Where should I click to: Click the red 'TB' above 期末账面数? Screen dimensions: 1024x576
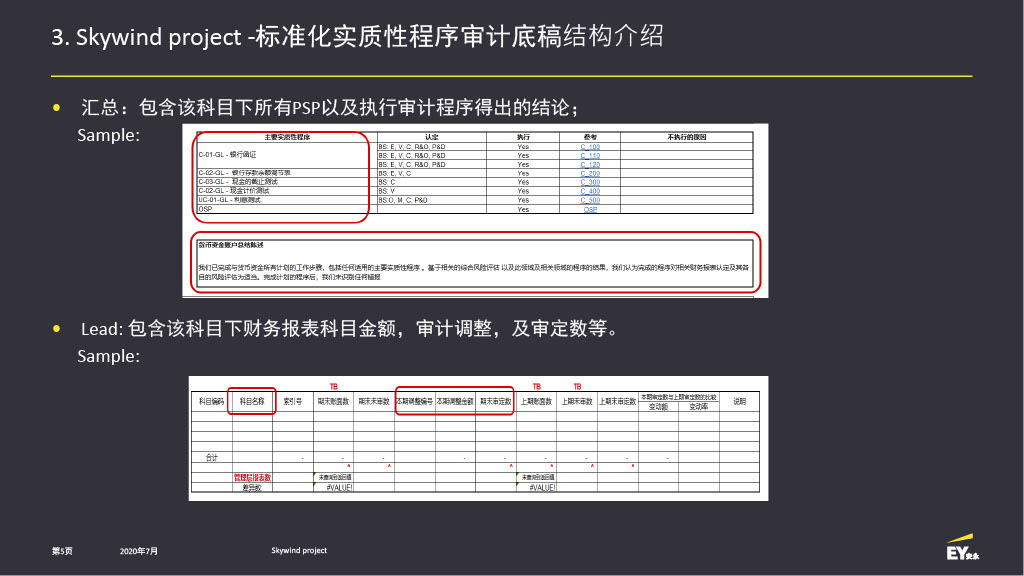[334, 387]
